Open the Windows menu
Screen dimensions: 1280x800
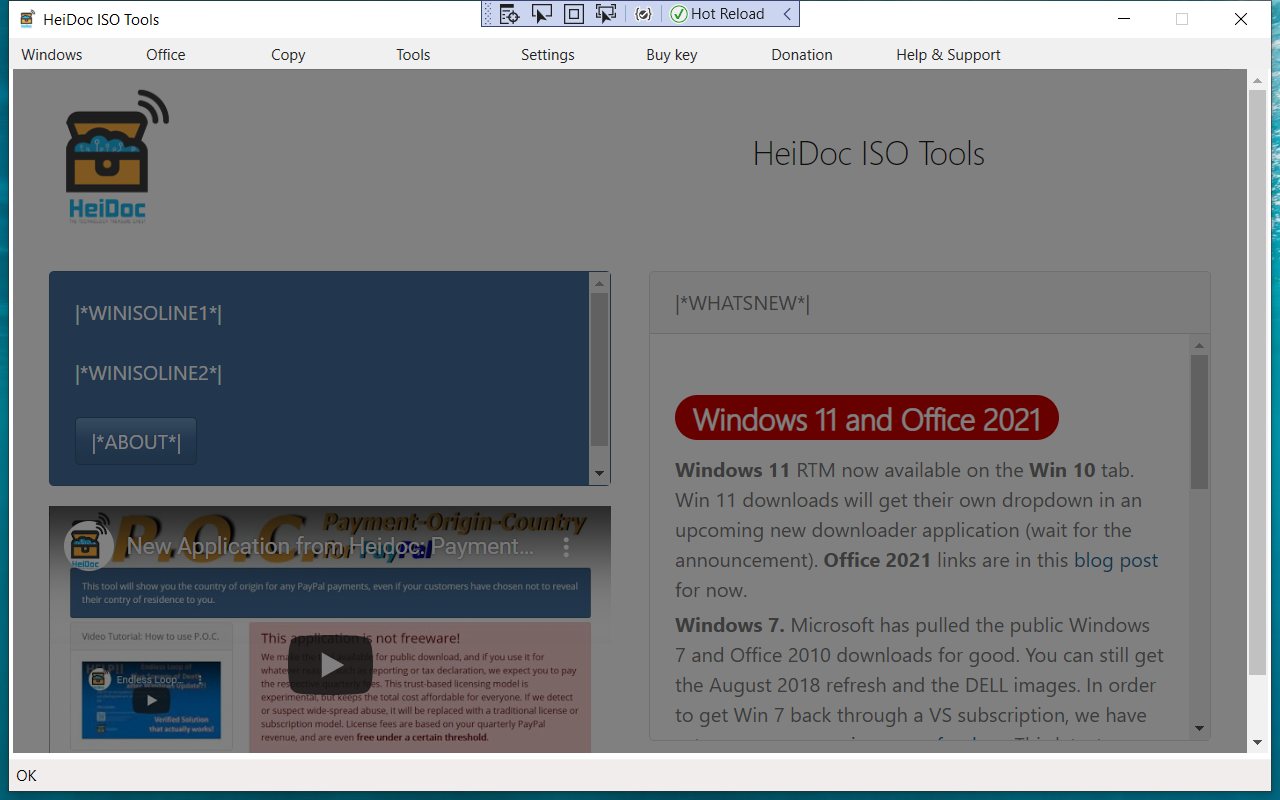[52, 55]
